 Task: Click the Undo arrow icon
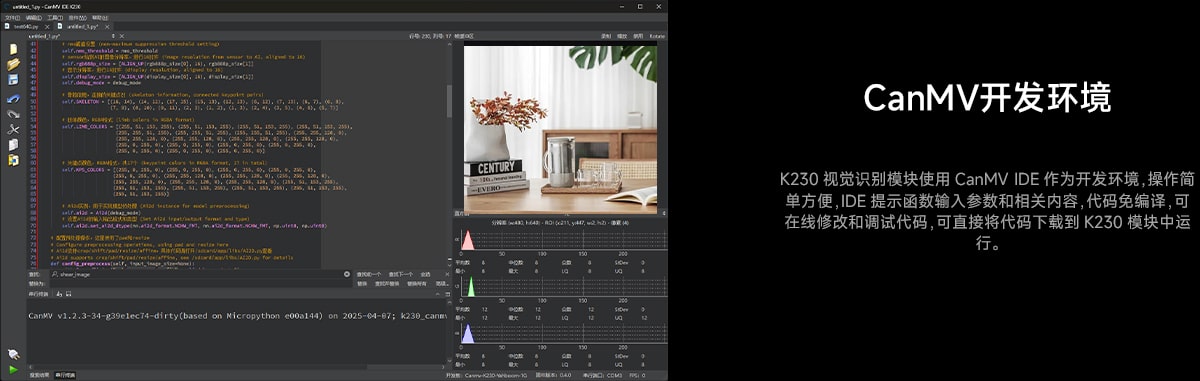13,98
